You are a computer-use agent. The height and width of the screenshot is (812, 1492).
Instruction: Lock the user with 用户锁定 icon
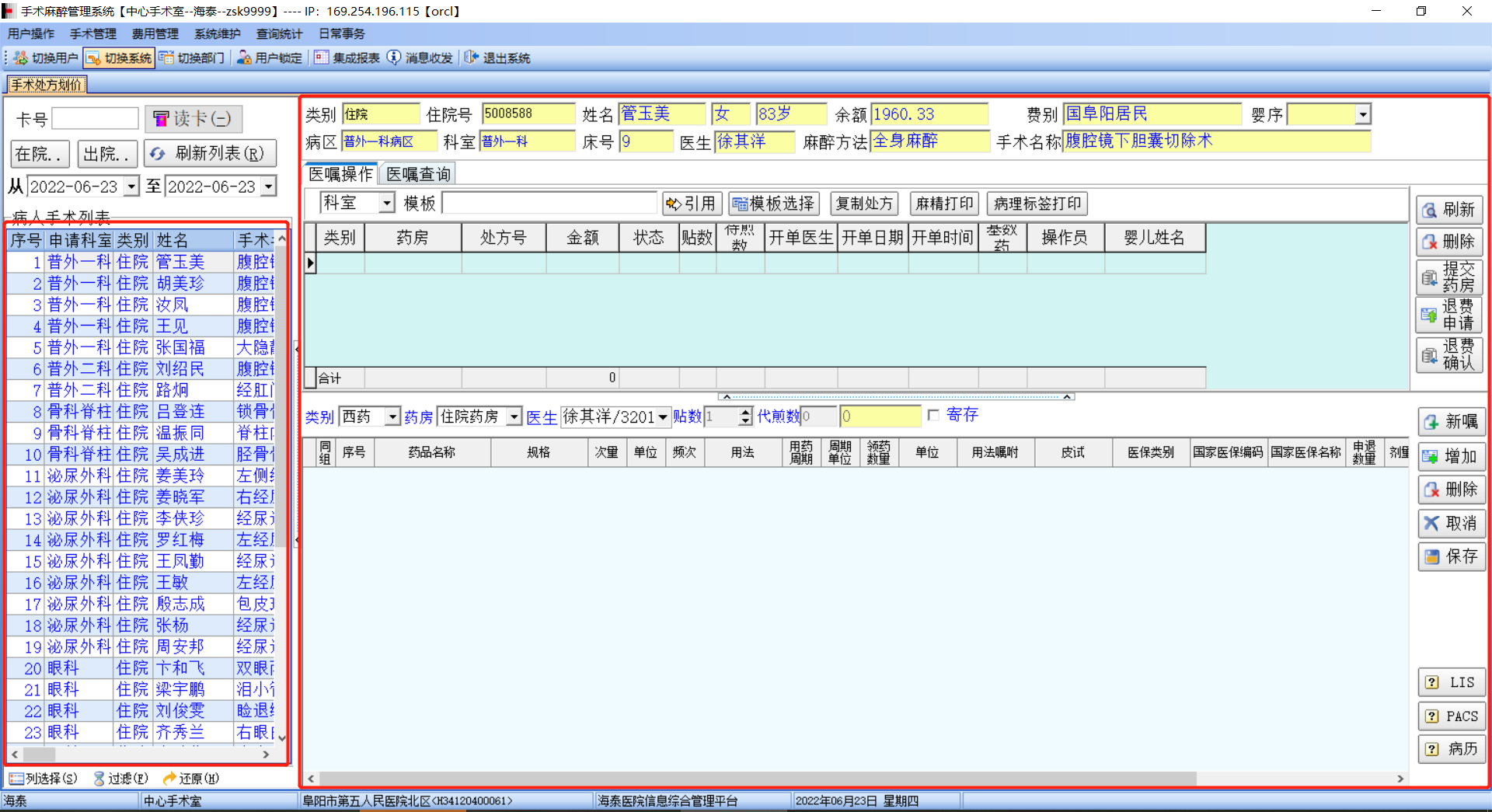tap(244, 58)
